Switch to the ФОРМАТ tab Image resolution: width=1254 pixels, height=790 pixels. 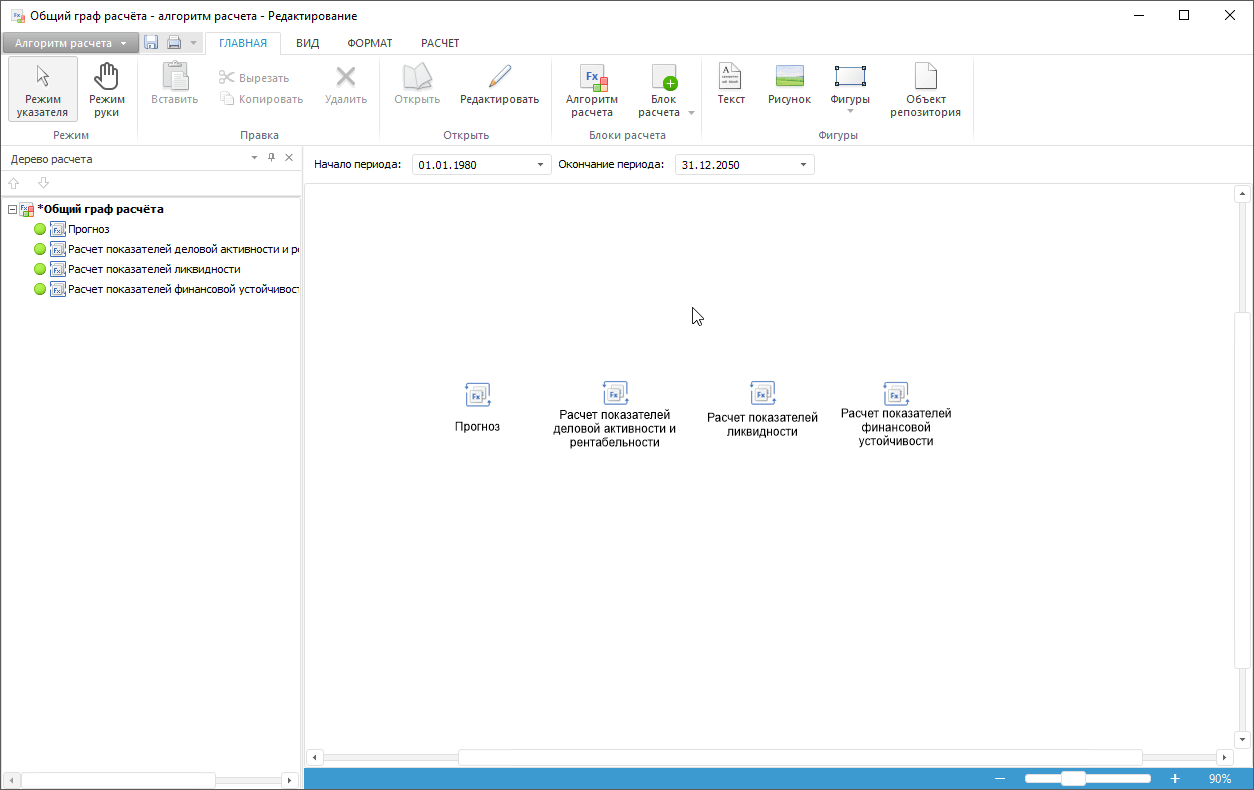[x=370, y=43]
